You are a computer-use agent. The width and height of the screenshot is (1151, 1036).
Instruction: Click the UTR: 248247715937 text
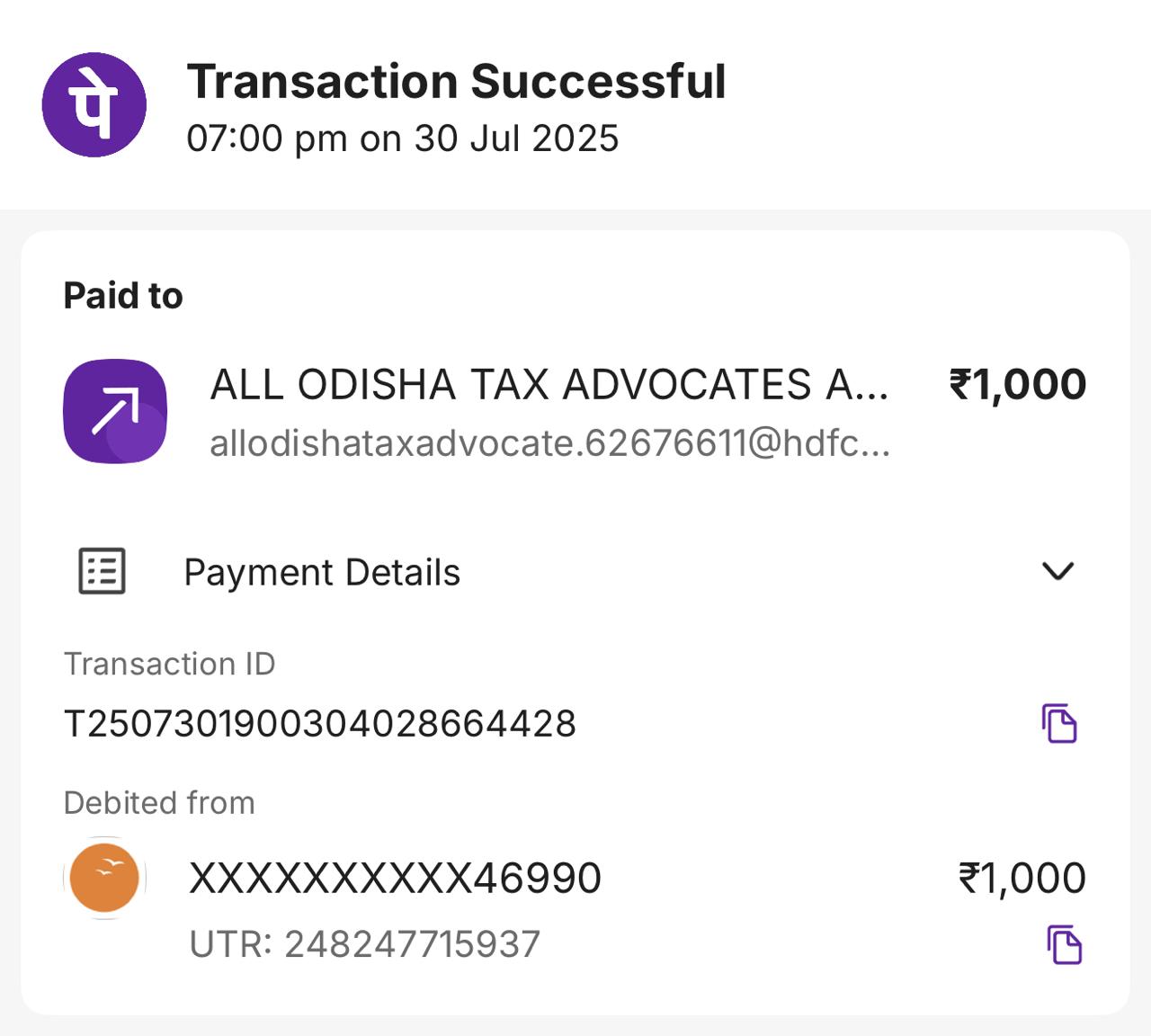[365, 944]
